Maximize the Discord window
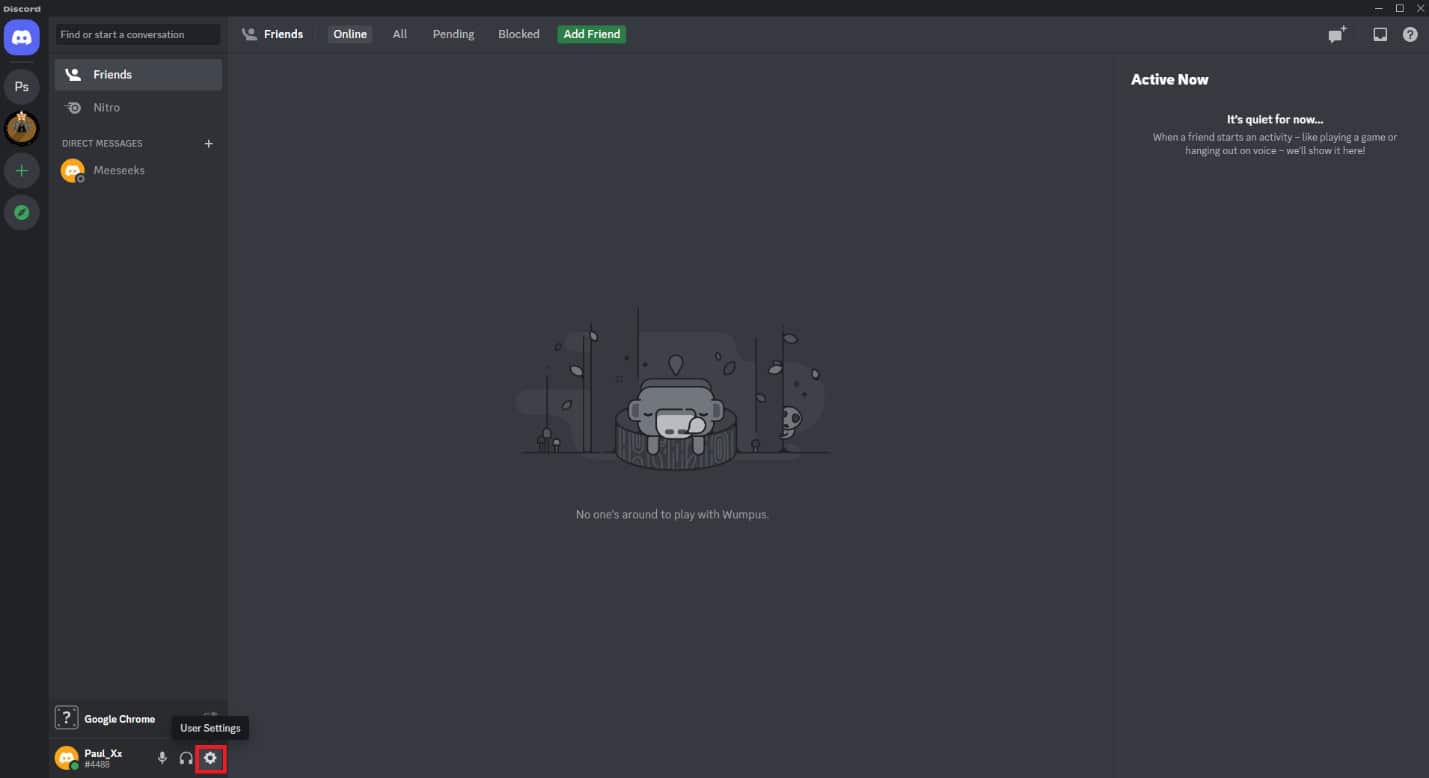 1399,8
